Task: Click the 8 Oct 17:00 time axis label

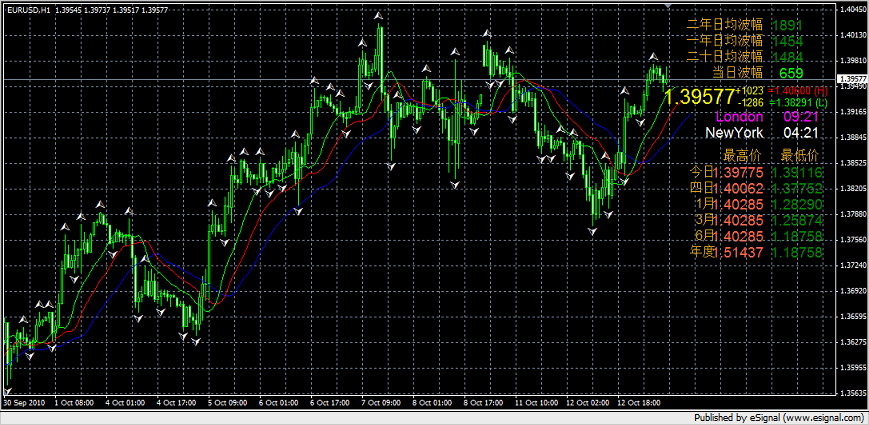Action: (x=484, y=403)
